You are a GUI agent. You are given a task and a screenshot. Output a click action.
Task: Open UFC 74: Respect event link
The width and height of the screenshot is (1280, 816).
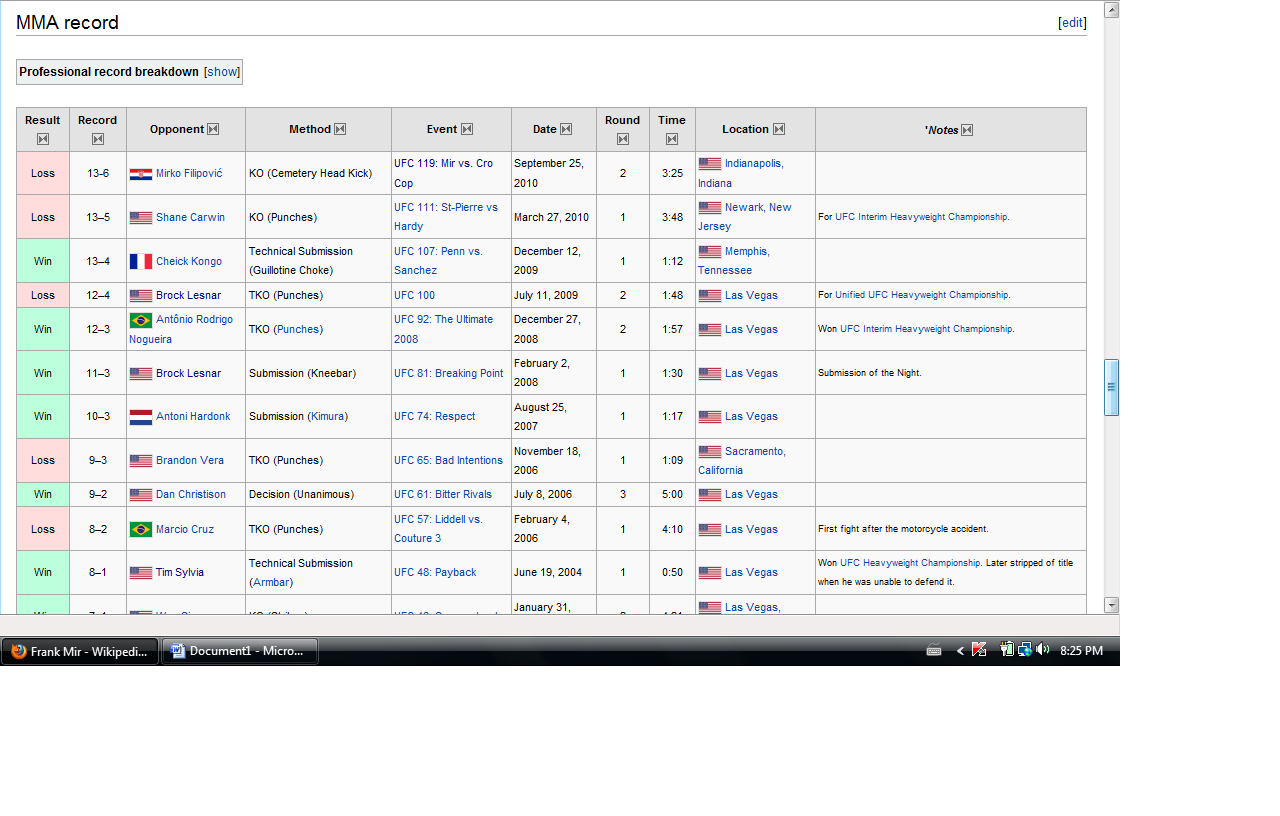click(x=435, y=416)
